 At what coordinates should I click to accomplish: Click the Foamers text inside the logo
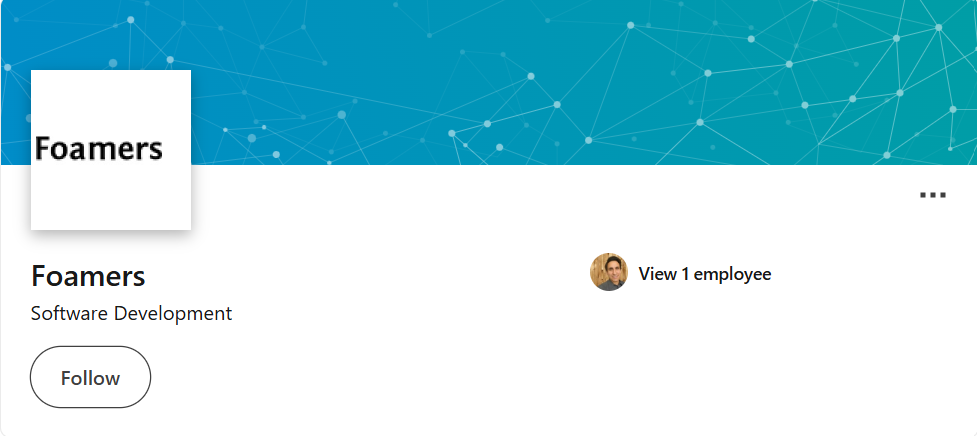pos(98,148)
